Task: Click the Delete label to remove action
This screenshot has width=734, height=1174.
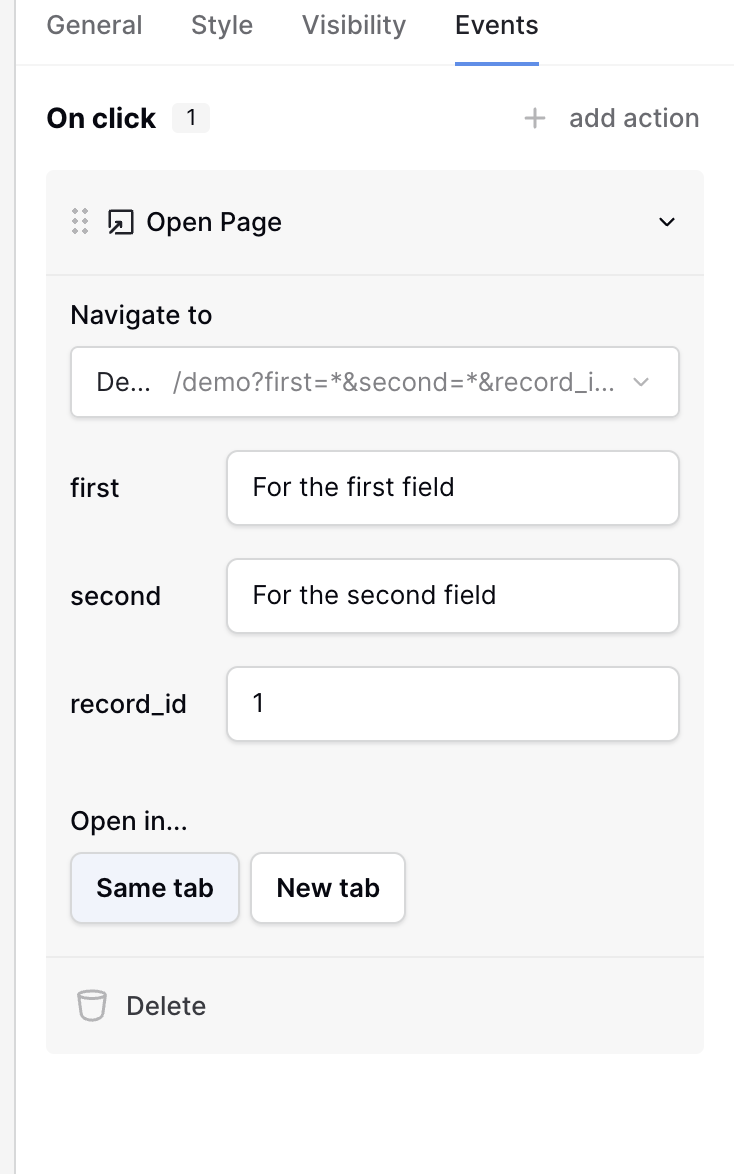Action: click(x=166, y=1006)
